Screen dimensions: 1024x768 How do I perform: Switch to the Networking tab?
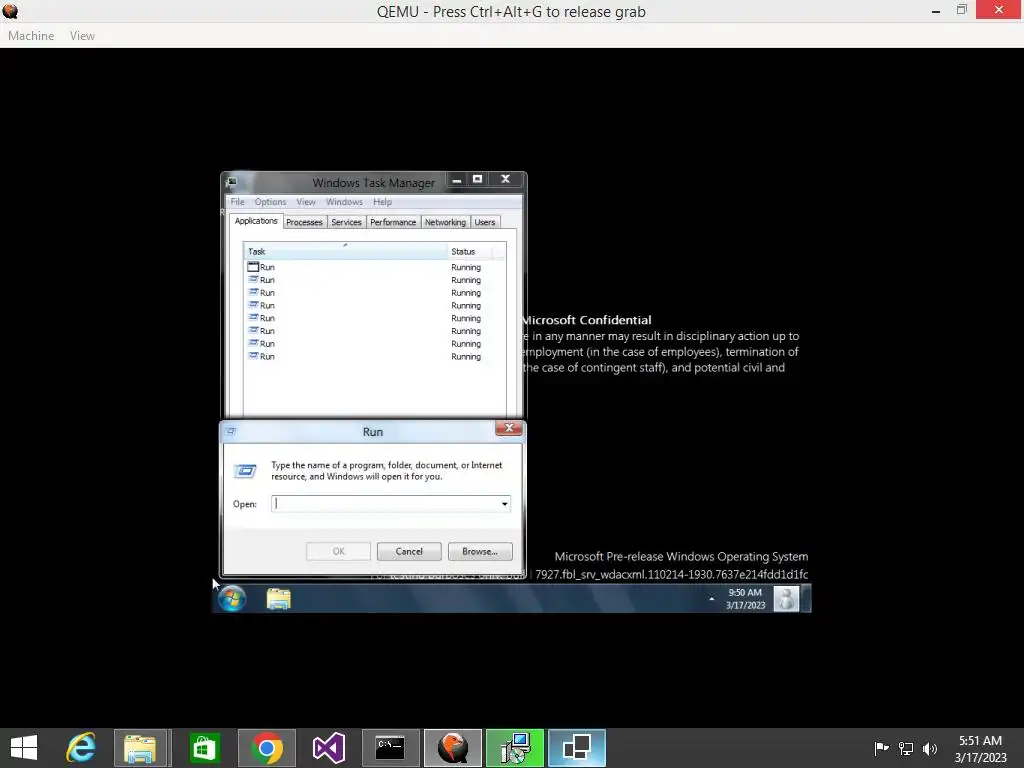tap(445, 222)
